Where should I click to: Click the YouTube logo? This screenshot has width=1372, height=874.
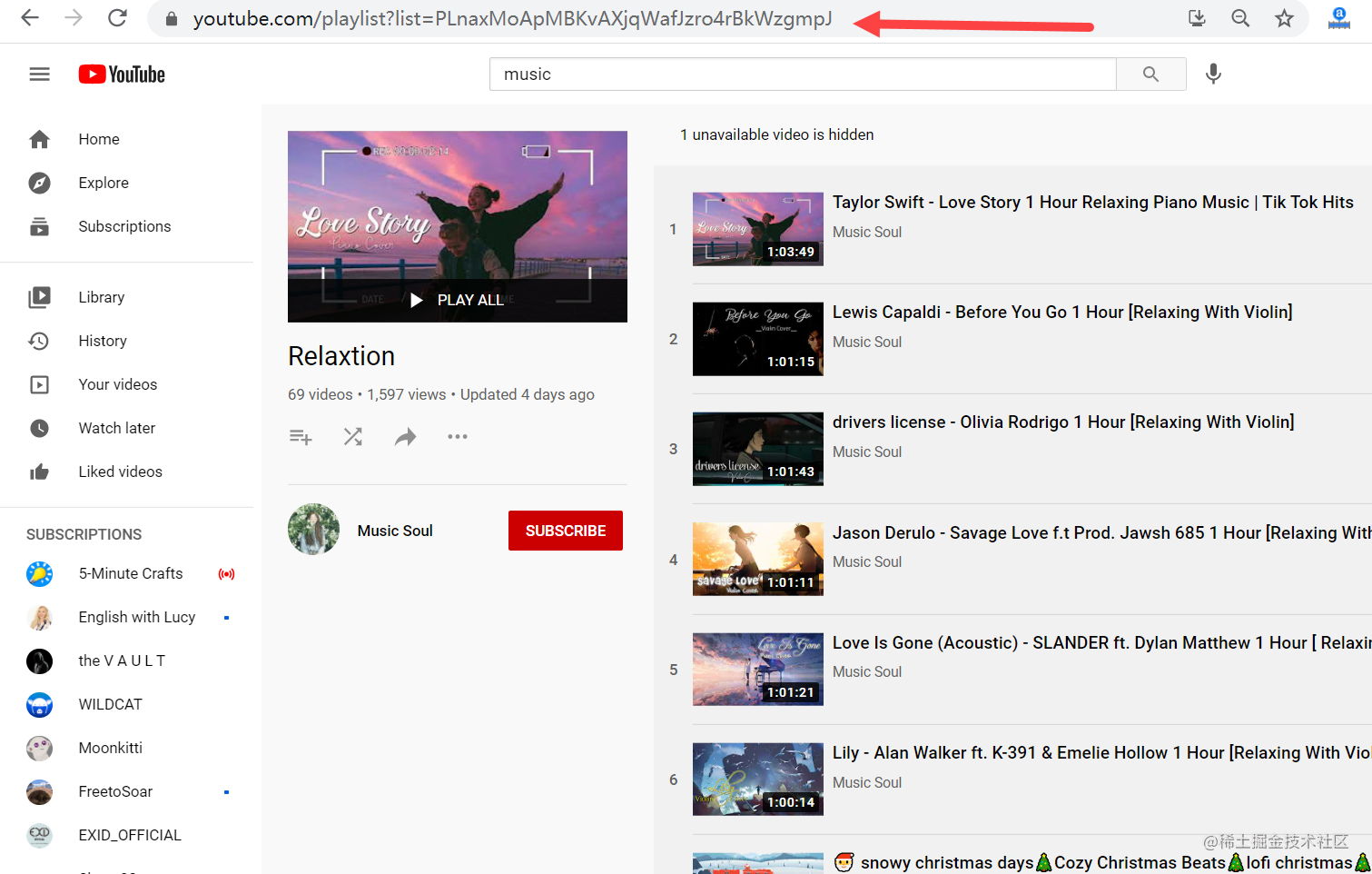122,74
